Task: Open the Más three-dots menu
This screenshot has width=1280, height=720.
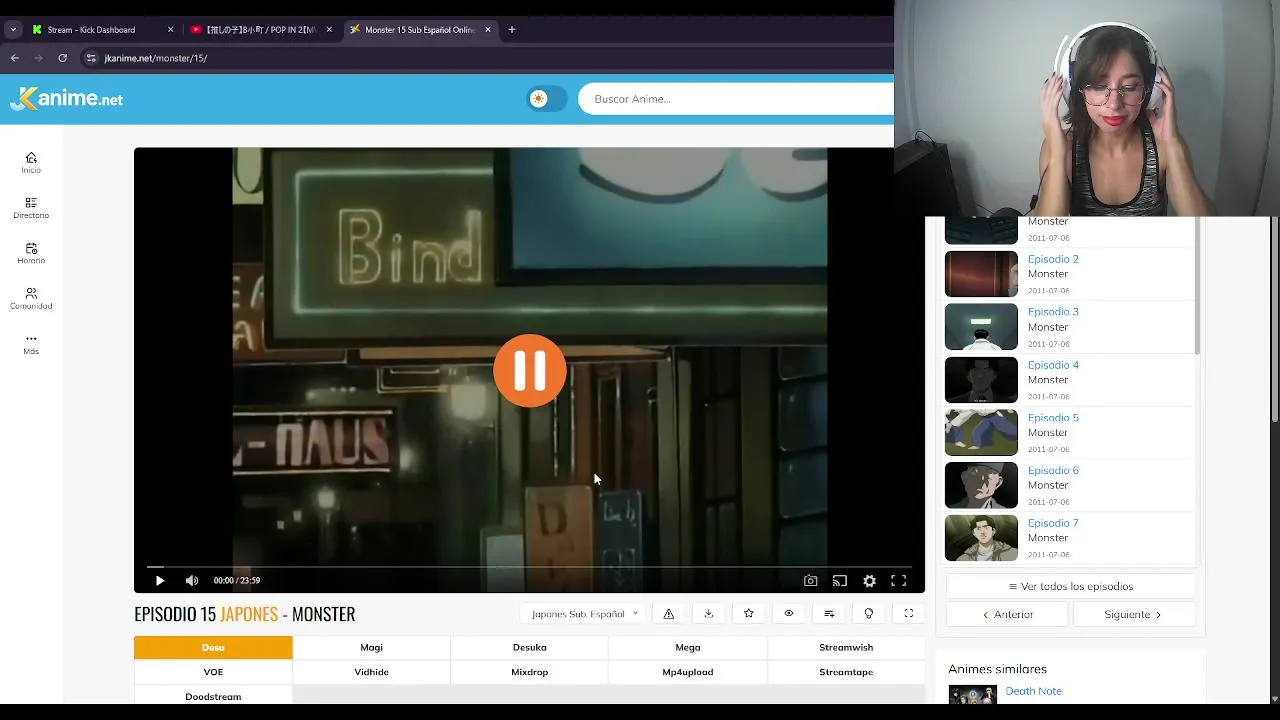Action: coord(31,339)
